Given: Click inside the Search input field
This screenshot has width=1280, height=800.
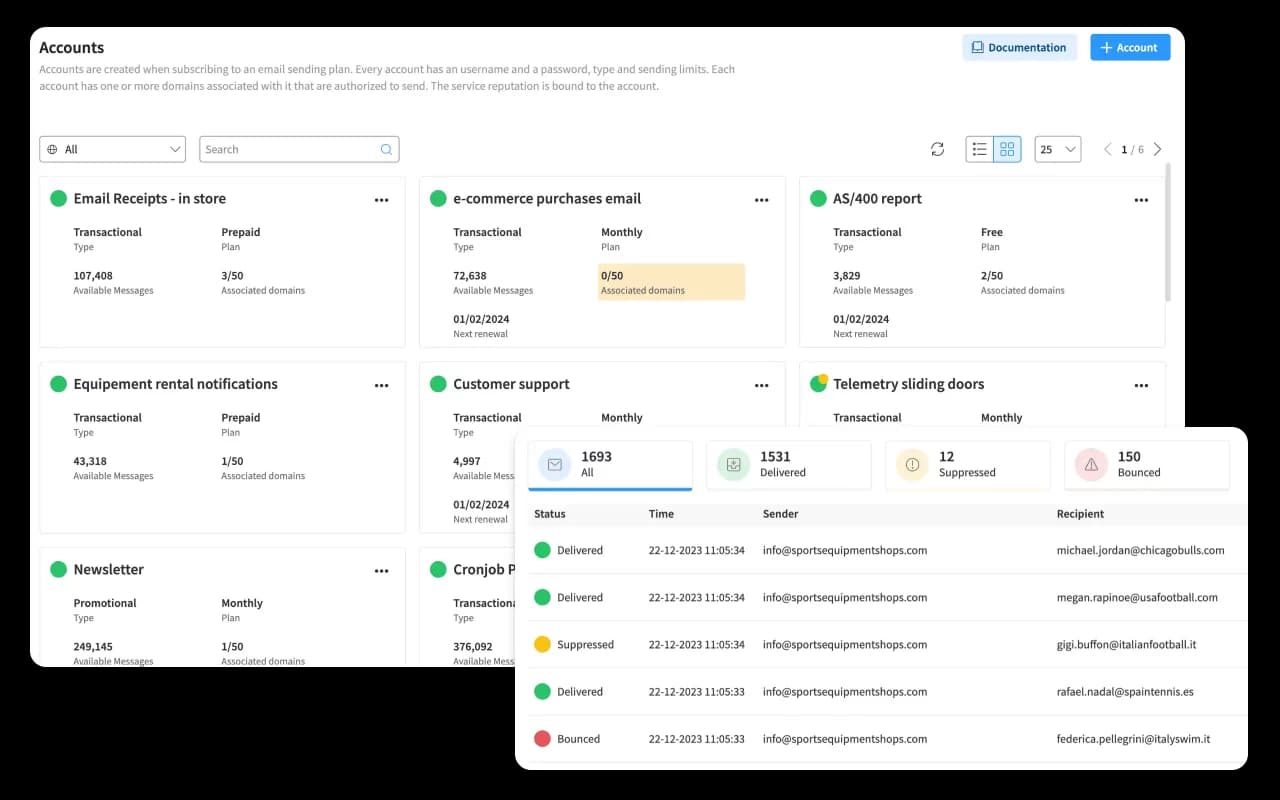Looking at the screenshot, I should (x=290, y=148).
